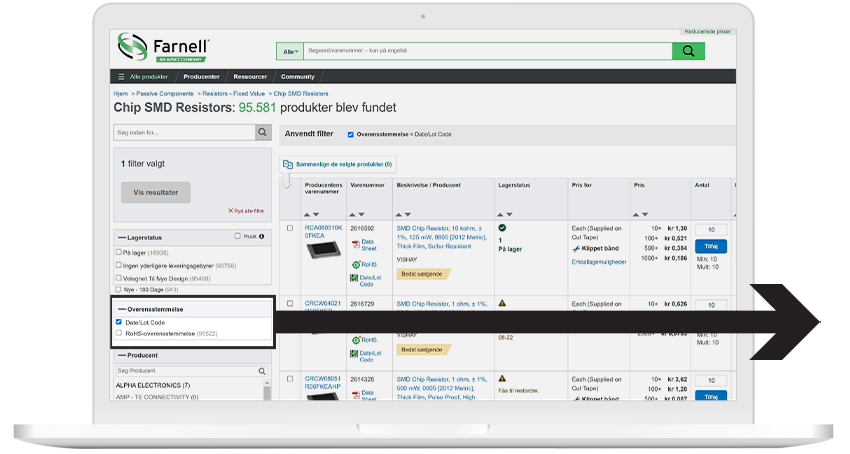Open the Alle produkter menu

click(x=149, y=77)
